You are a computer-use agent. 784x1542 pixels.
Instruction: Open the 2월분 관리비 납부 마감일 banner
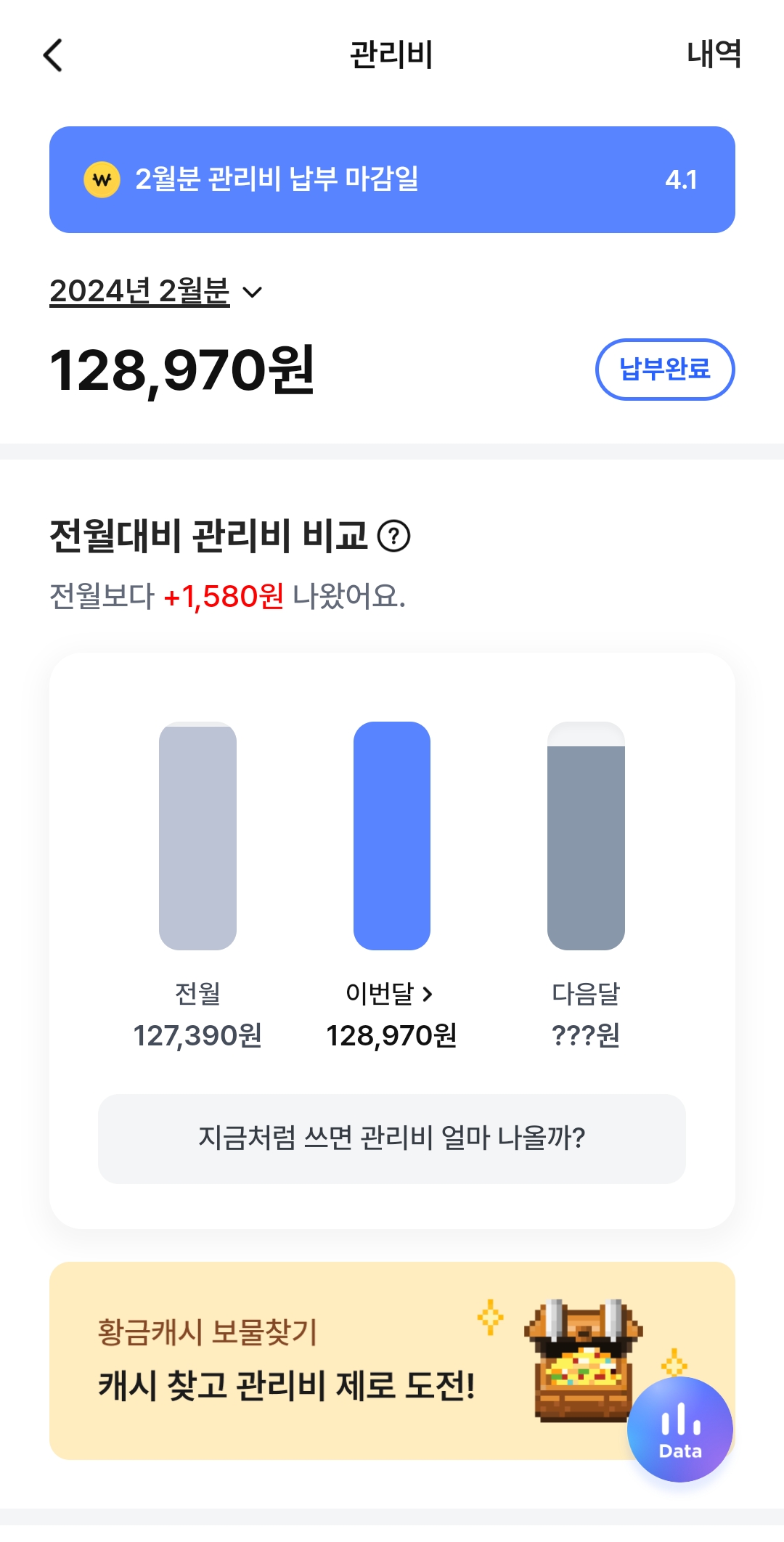392,179
